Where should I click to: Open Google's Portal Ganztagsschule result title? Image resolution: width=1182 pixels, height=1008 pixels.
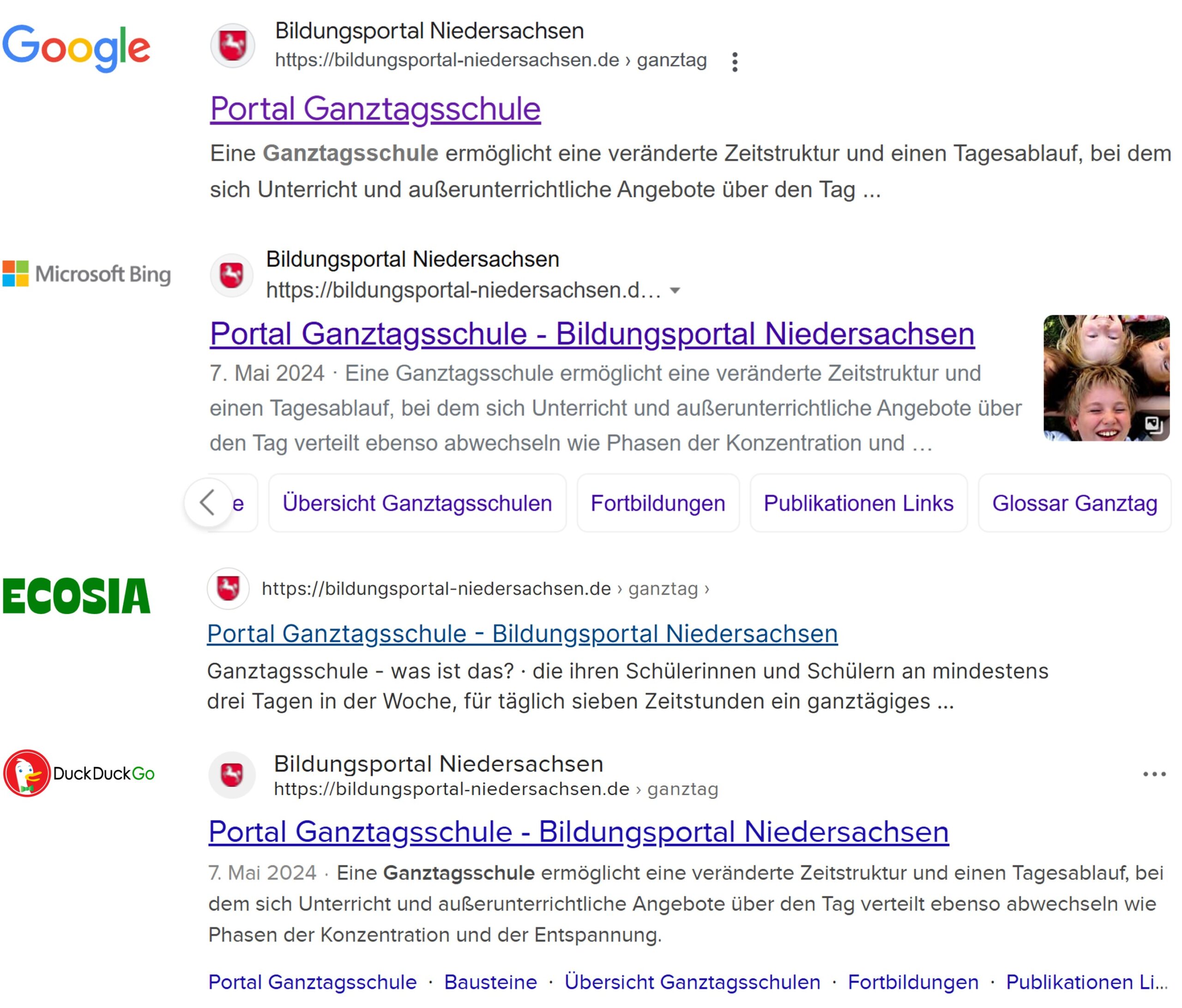(375, 108)
